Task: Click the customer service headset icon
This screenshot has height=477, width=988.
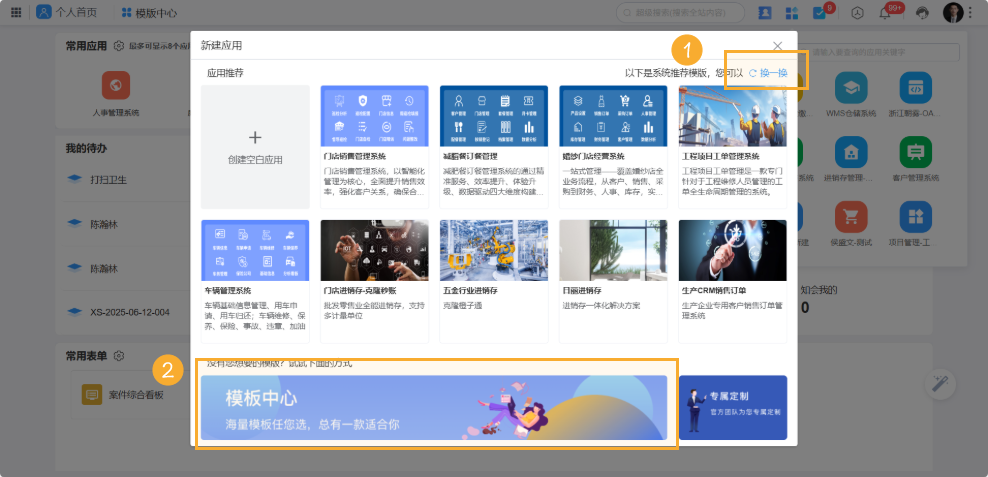Action: click(922, 13)
